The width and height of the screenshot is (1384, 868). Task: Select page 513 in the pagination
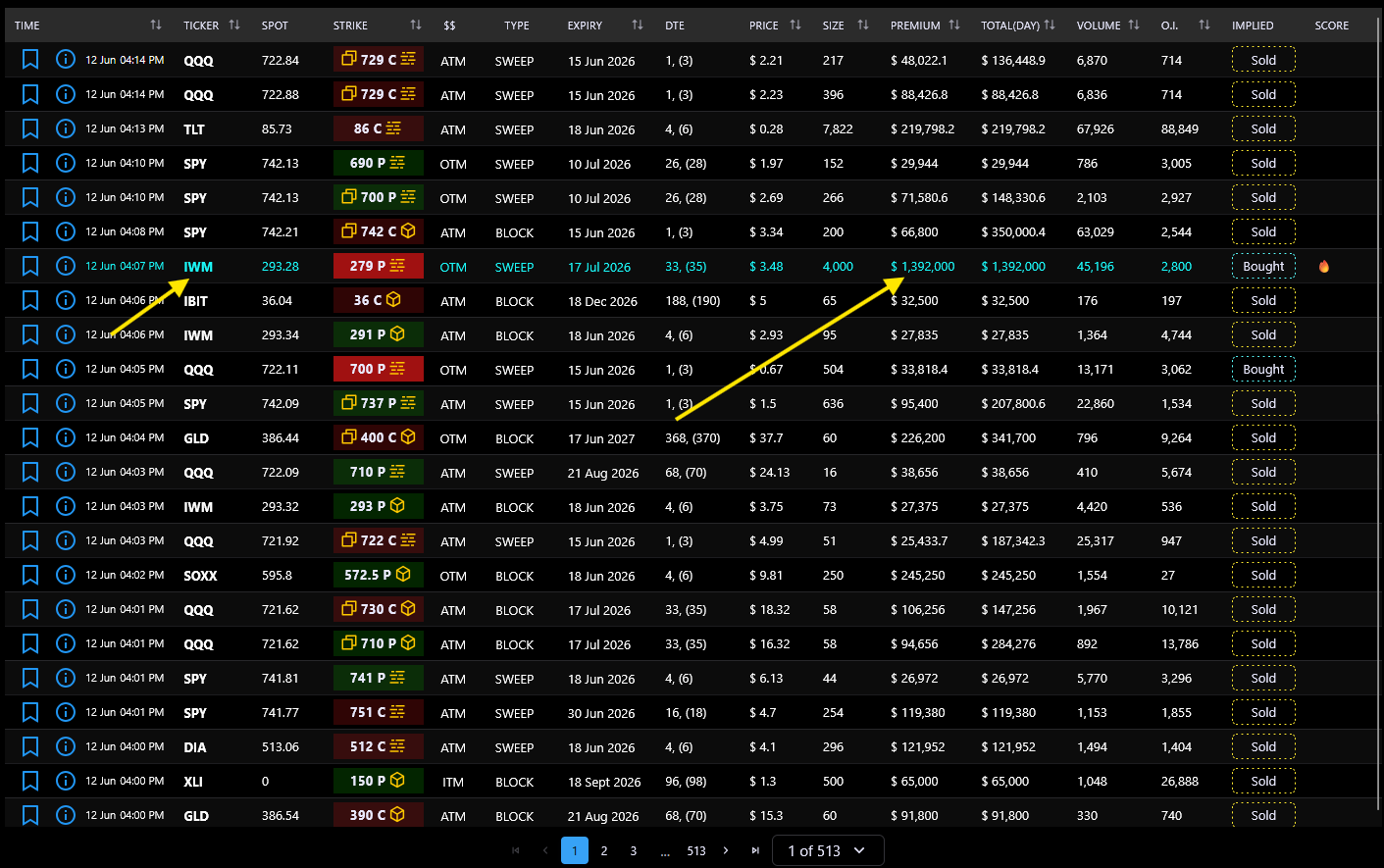[696, 850]
